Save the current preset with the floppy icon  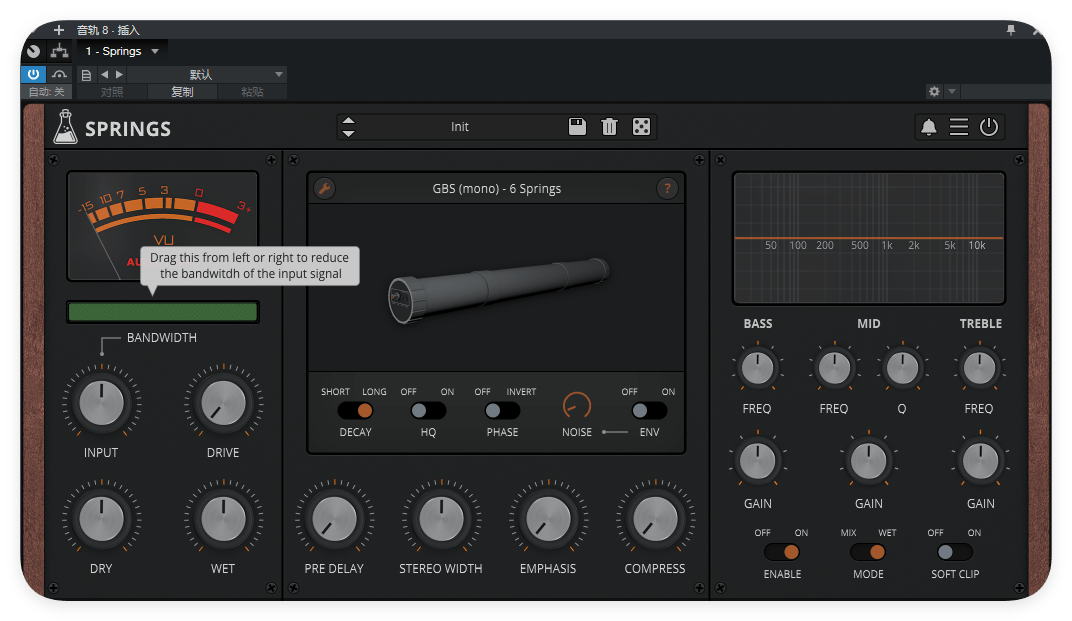pyautogui.click(x=577, y=127)
